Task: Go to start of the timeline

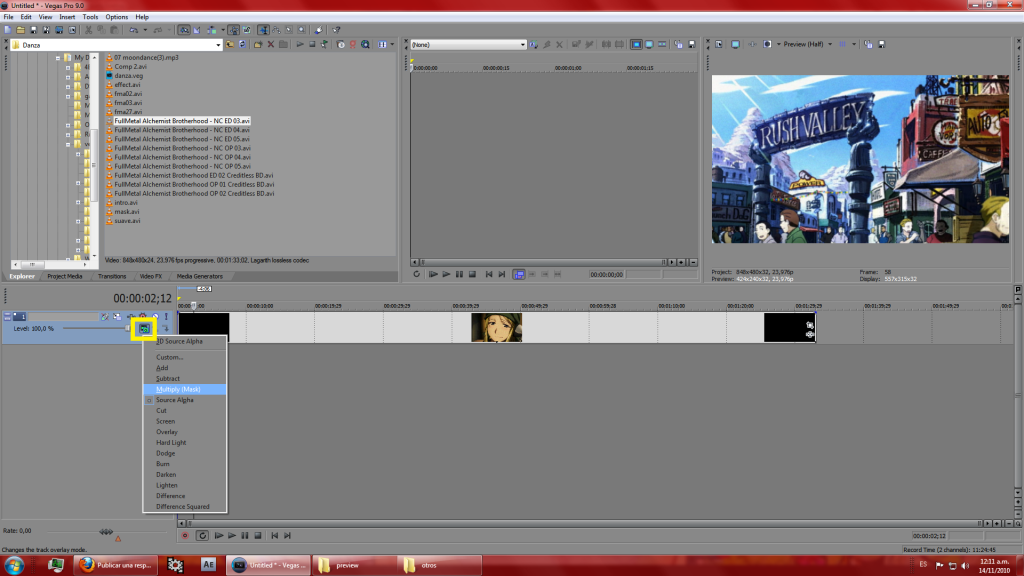Action: (275, 536)
